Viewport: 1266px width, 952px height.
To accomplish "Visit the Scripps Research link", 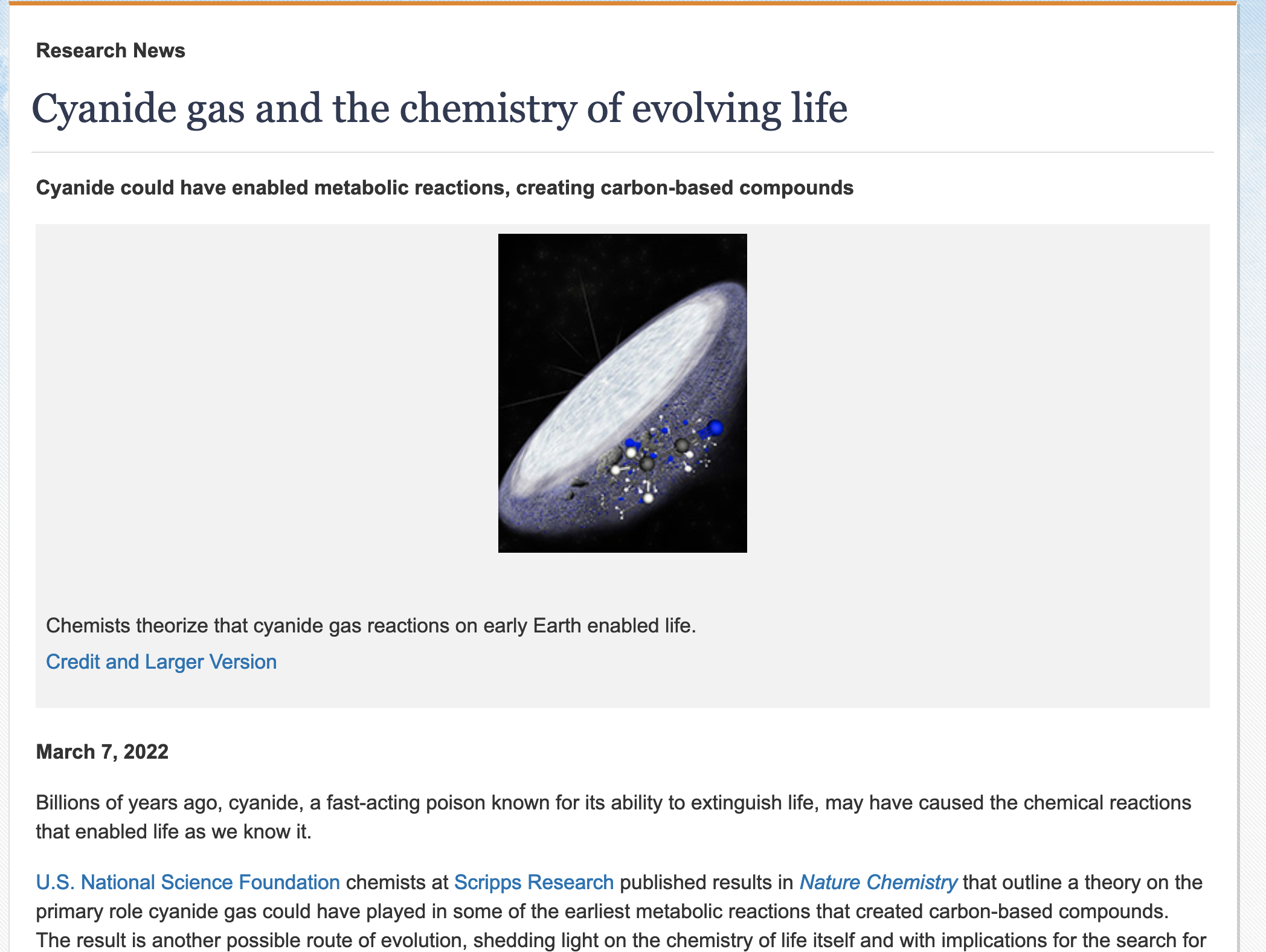I will pos(534,883).
